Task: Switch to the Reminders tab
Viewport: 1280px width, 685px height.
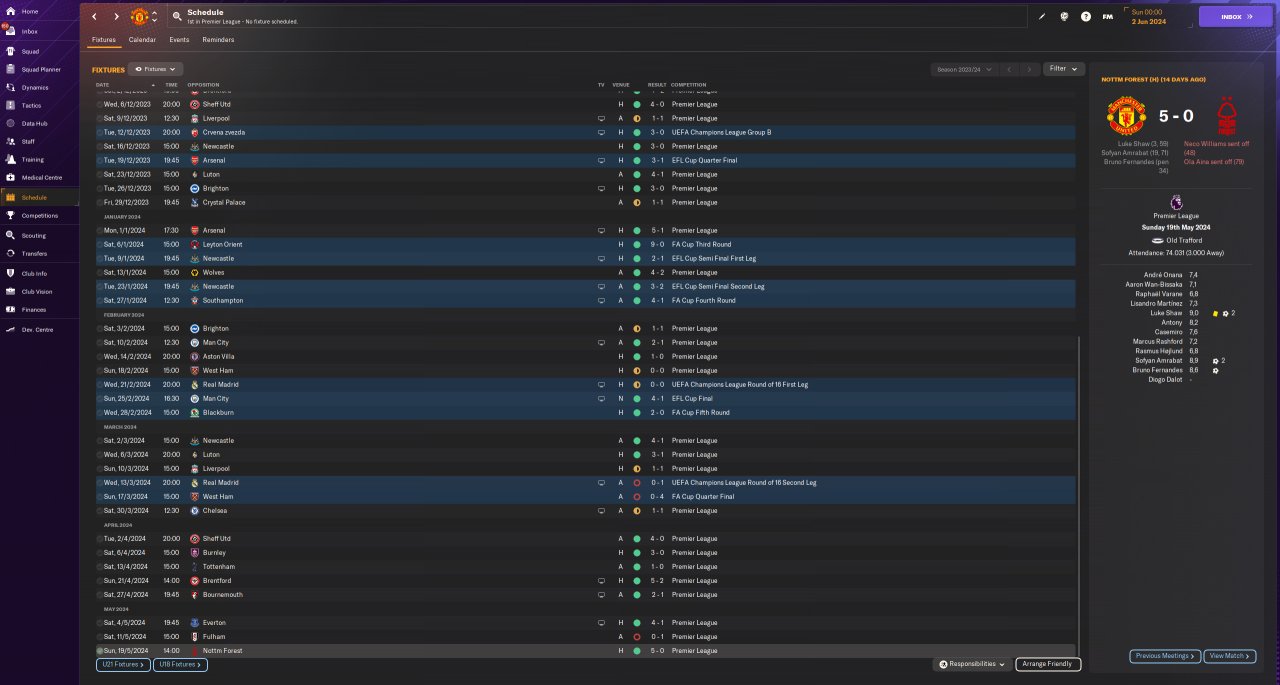Action: coord(218,40)
